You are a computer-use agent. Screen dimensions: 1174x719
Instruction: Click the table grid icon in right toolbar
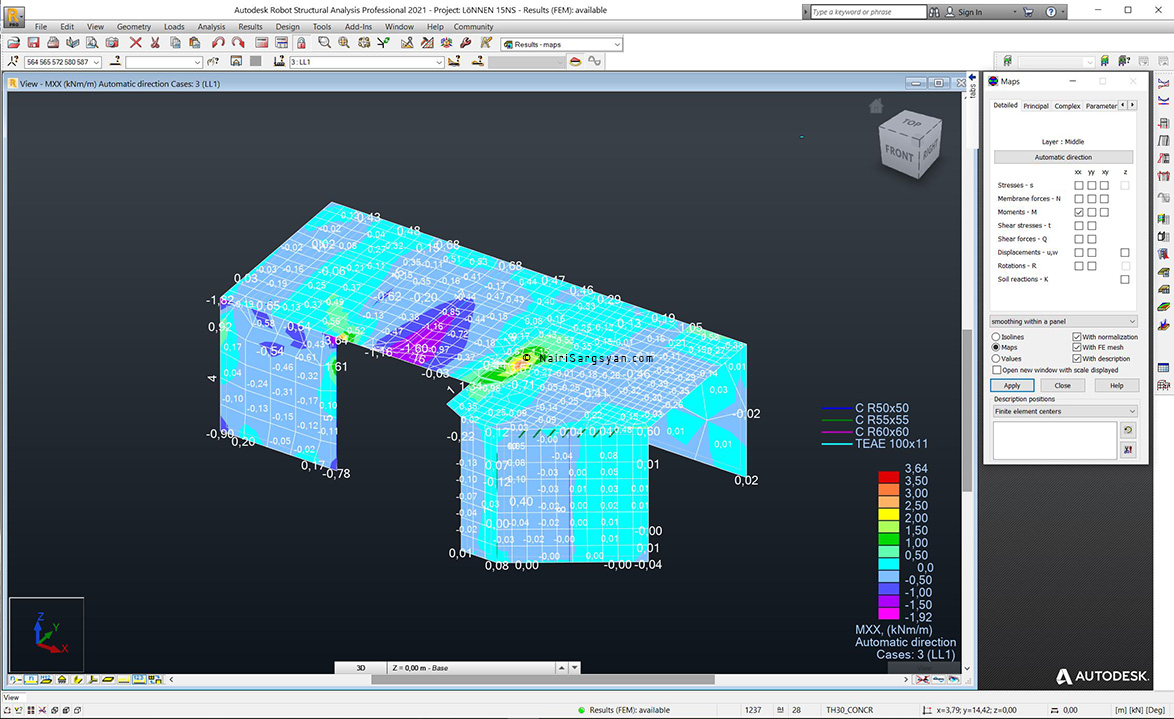[1163, 368]
